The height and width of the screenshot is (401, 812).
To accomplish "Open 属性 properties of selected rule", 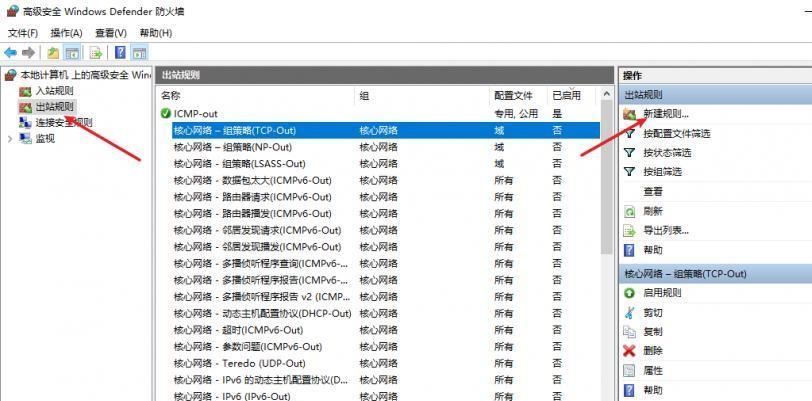I will coord(652,370).
